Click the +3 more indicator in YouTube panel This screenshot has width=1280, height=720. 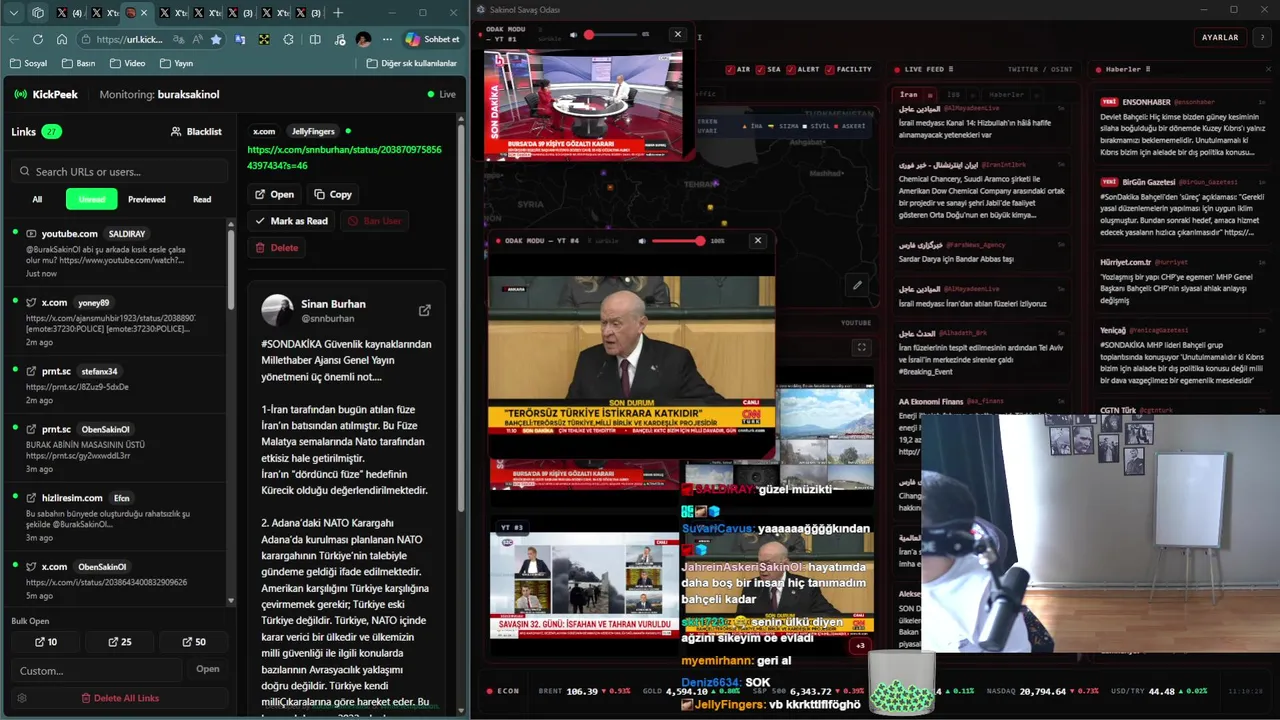pyautogui.click(x=861, y=645)
